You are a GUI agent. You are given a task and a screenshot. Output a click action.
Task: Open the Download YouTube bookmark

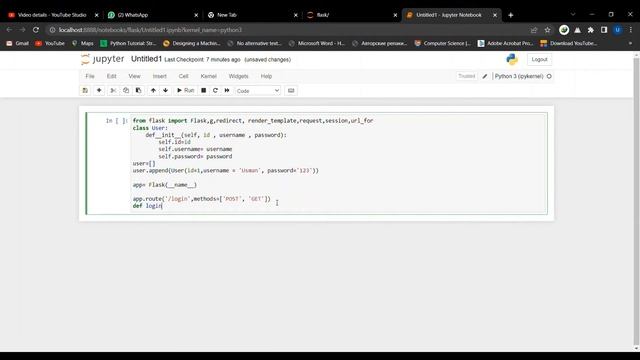[x=569, y=43]
